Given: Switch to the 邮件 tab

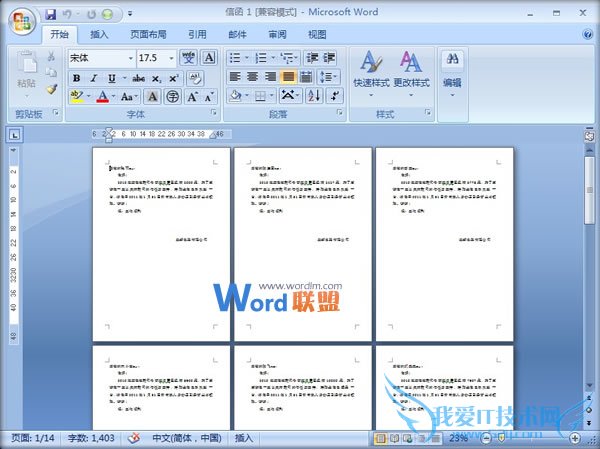Looking at the screenshot, I should coord(237,34).
